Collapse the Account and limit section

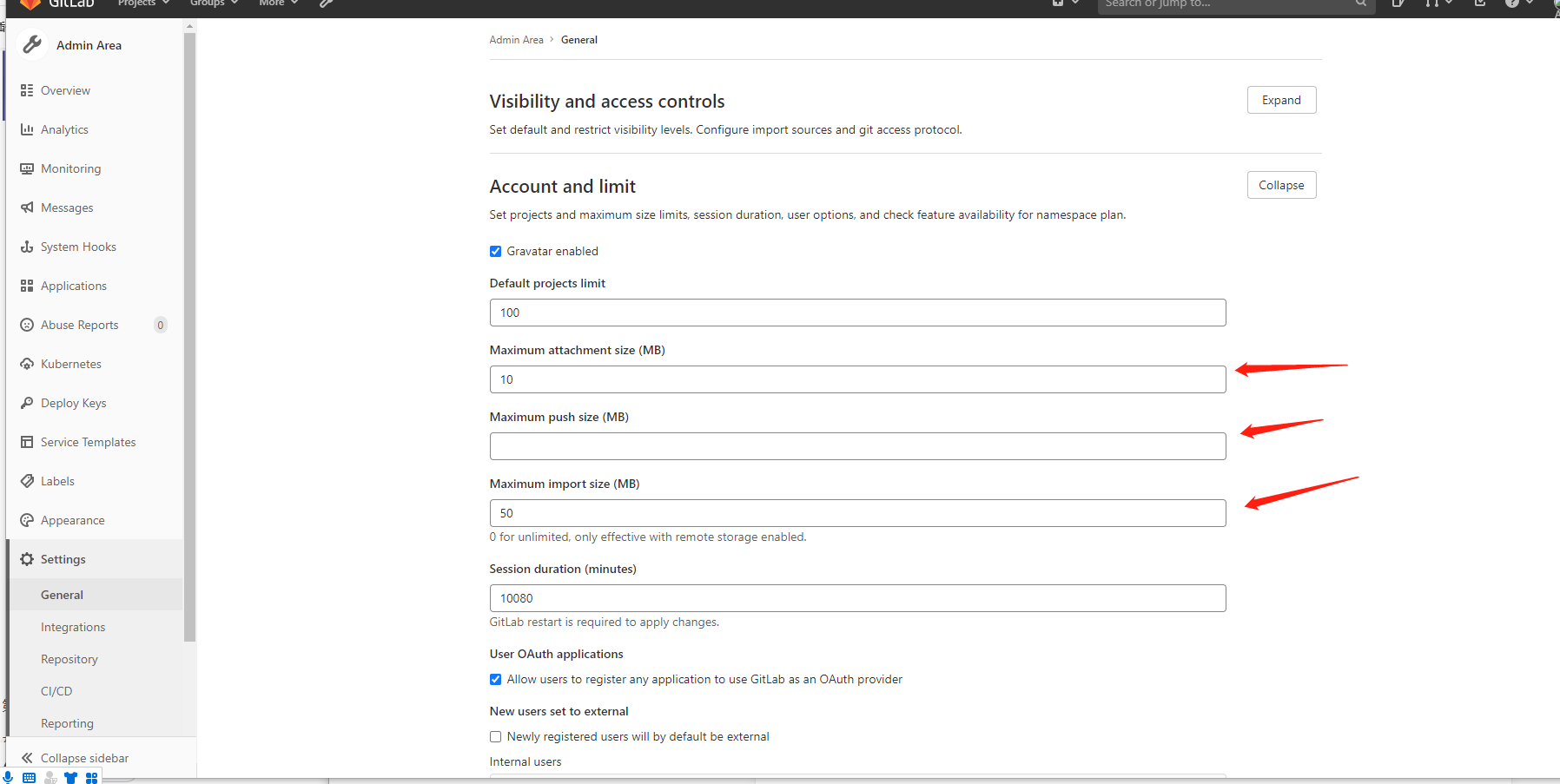coord(1281,185)
